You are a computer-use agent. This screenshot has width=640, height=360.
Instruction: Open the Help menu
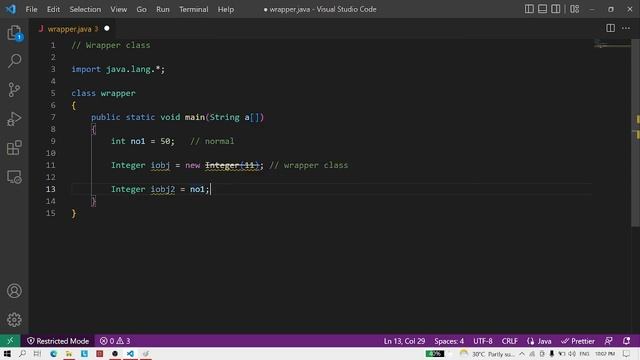[x=226, y=9]
